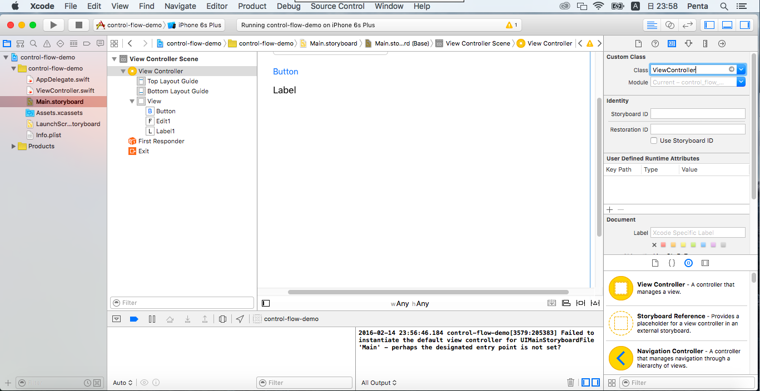
Task: Click the Storyboard ID input field
Action: (697, 114)
